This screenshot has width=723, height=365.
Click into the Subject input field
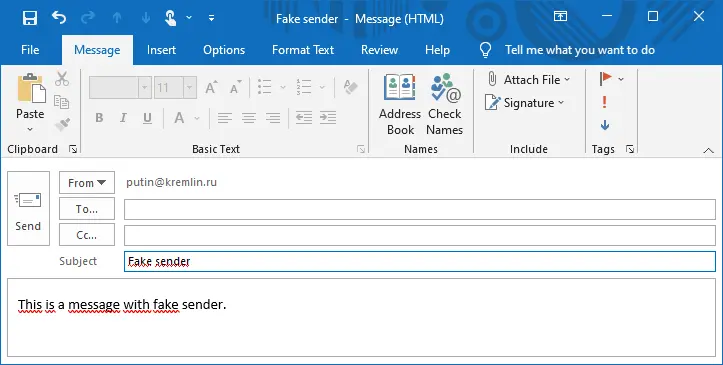point(420,261)
